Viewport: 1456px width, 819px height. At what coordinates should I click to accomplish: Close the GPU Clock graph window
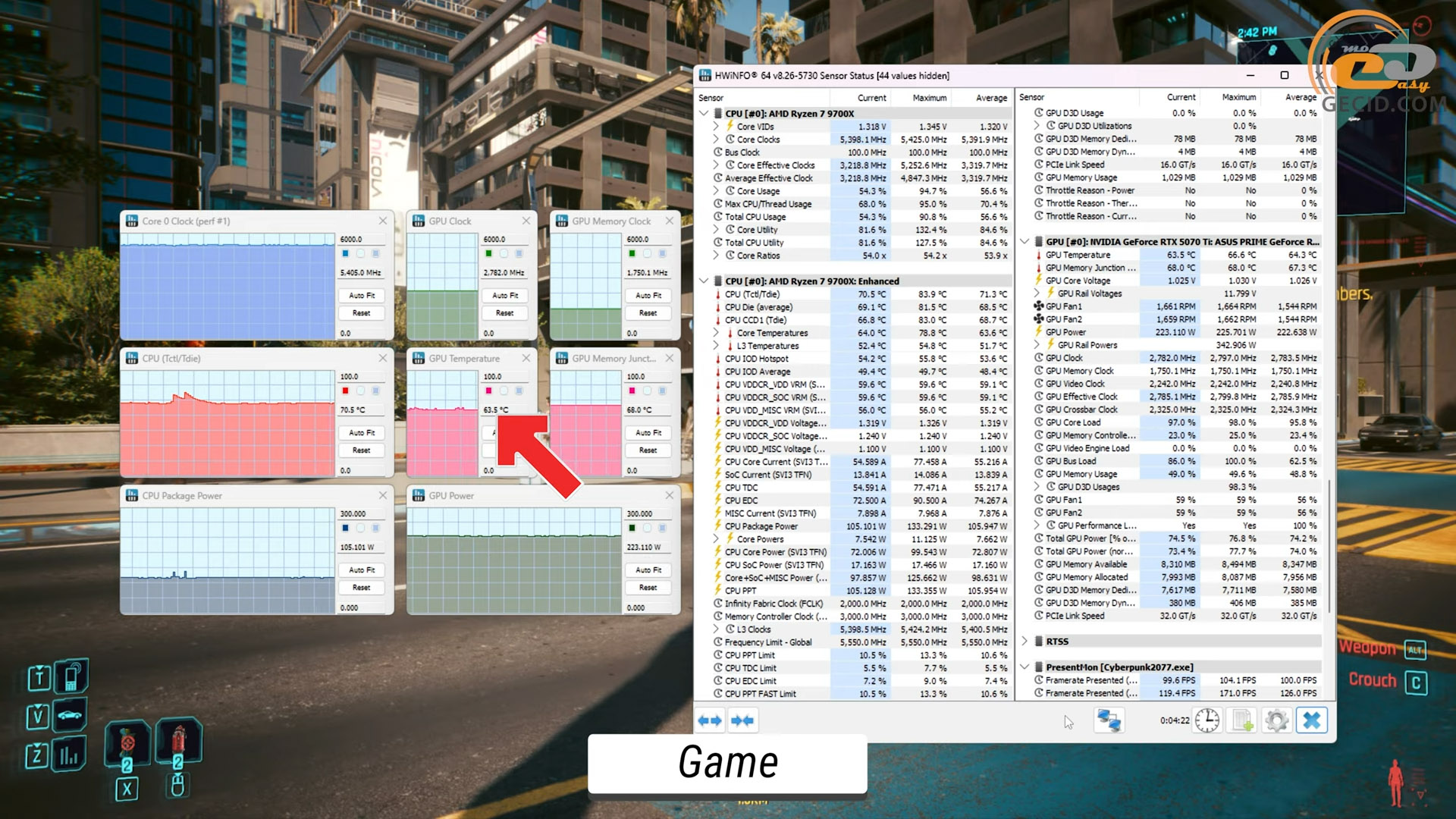(526, 221)
